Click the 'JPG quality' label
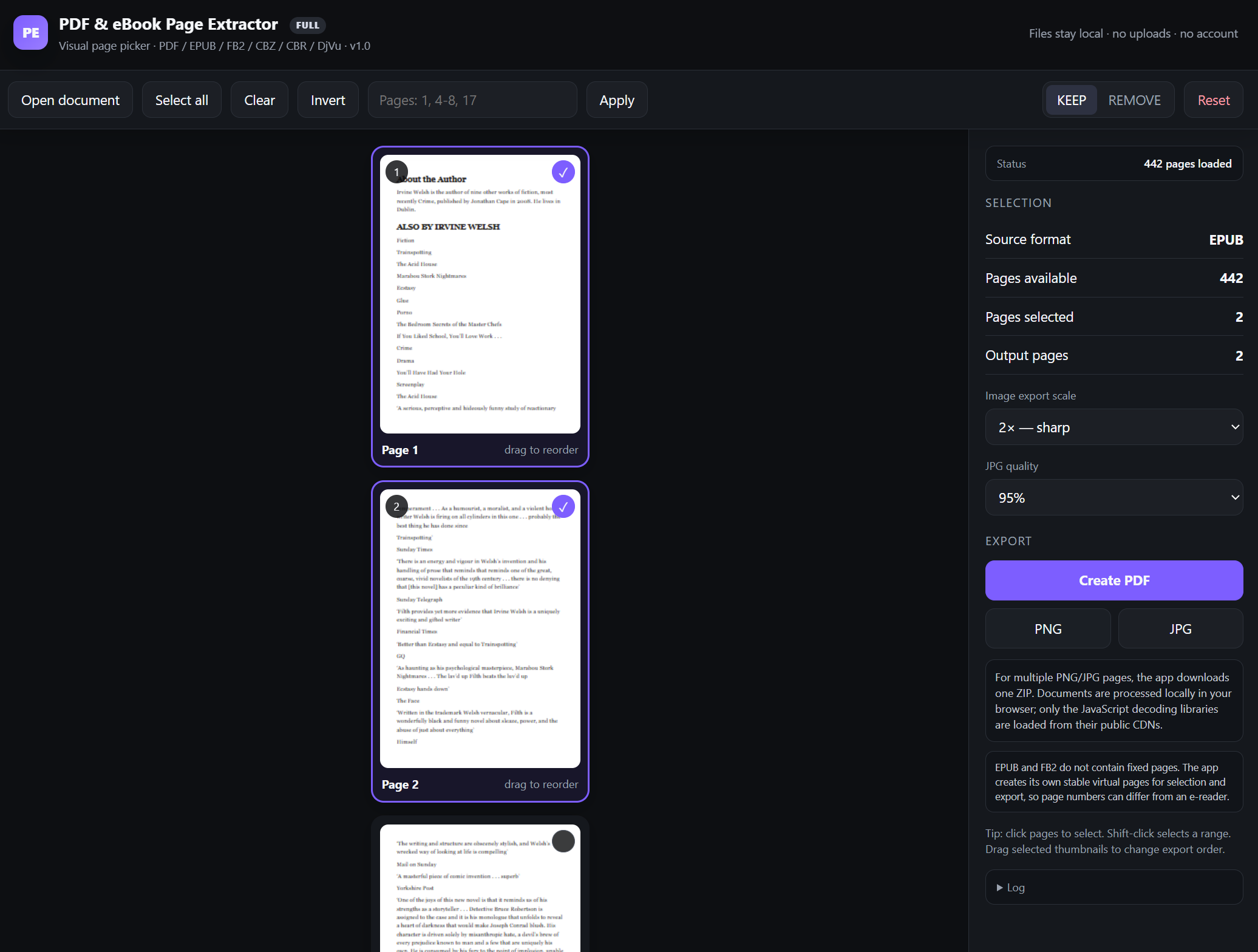This screenshot has height=952, width=1258. tap(1011, 466)
